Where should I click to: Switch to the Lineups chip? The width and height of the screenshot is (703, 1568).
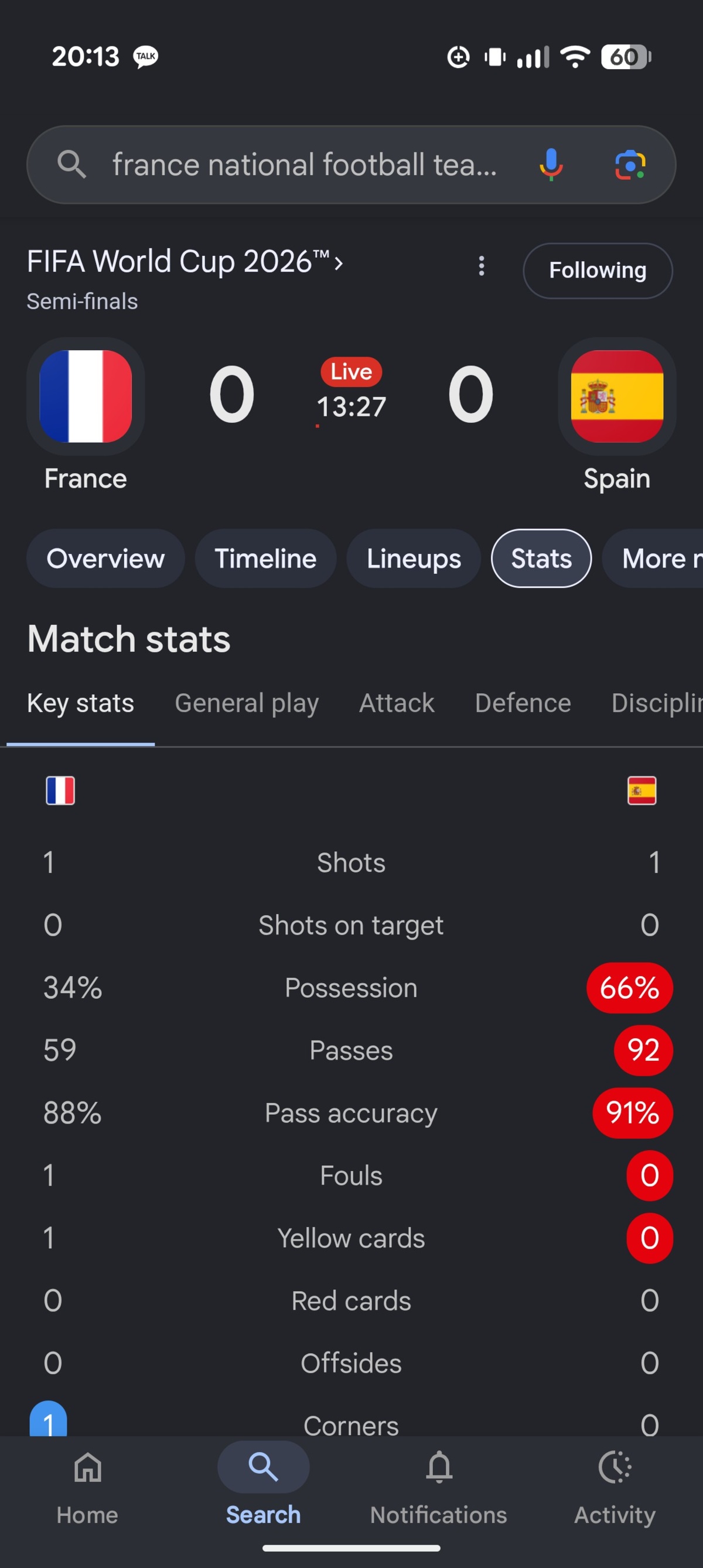(414, 558)
